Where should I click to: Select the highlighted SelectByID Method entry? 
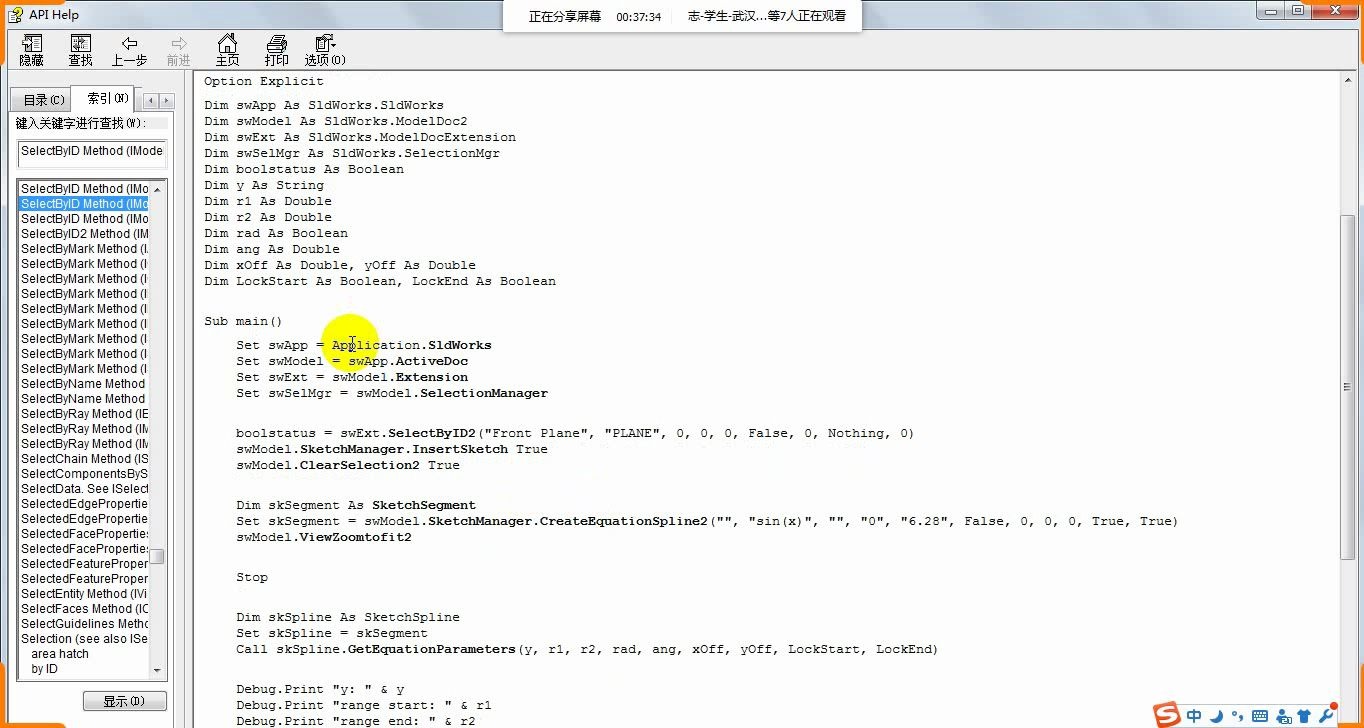(x=85, y=203)
